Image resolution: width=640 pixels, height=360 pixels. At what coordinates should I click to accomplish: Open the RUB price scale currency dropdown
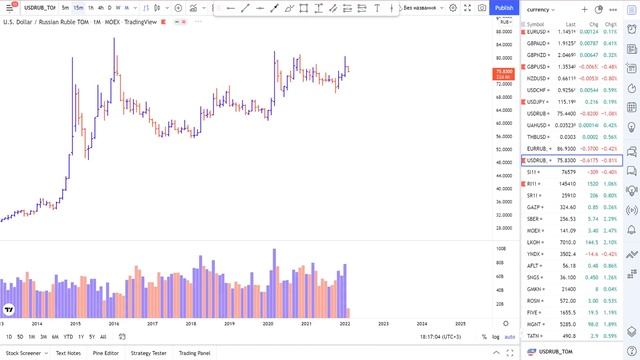(505, 22)
